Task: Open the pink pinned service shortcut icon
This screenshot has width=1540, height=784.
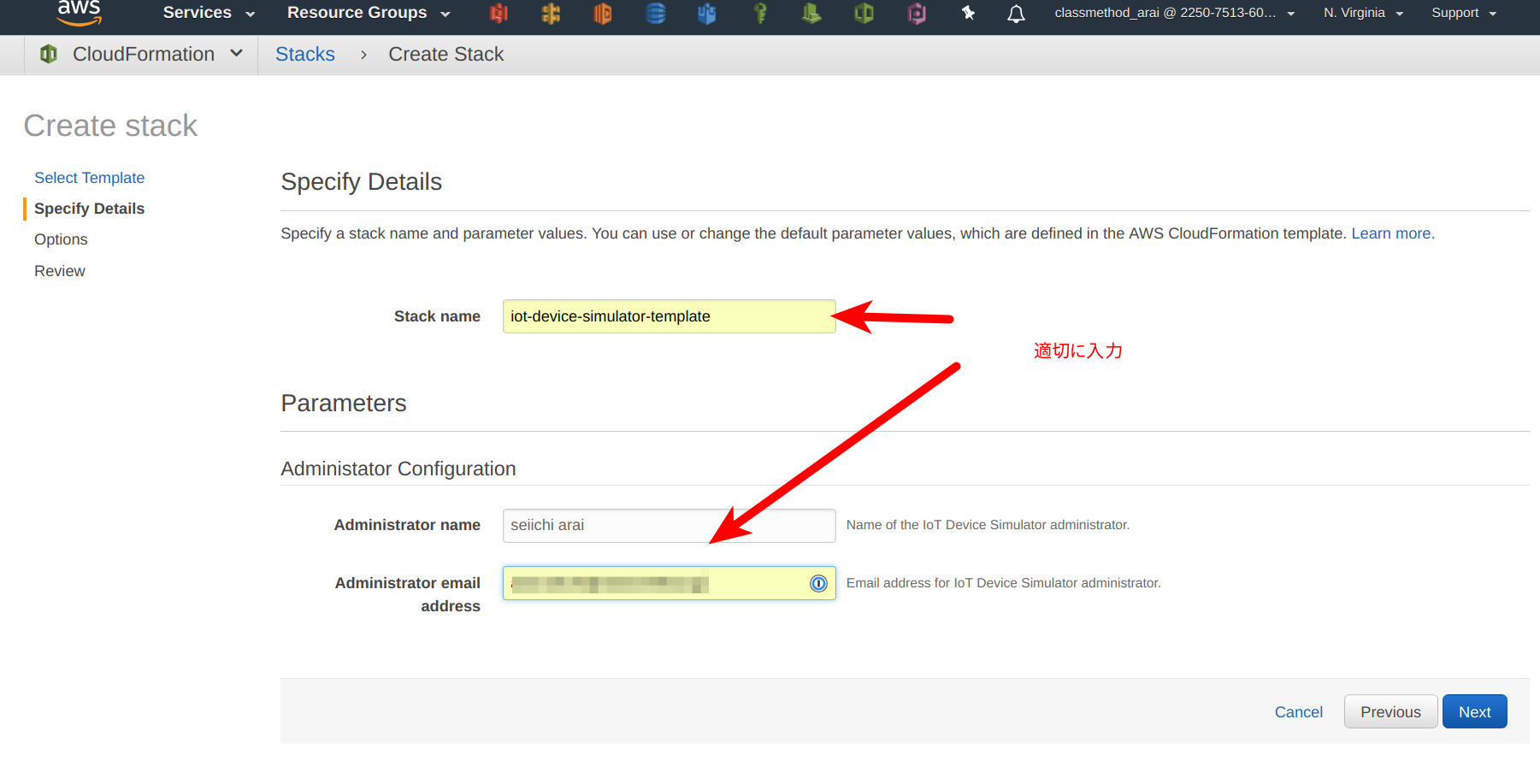Action: 916,13
